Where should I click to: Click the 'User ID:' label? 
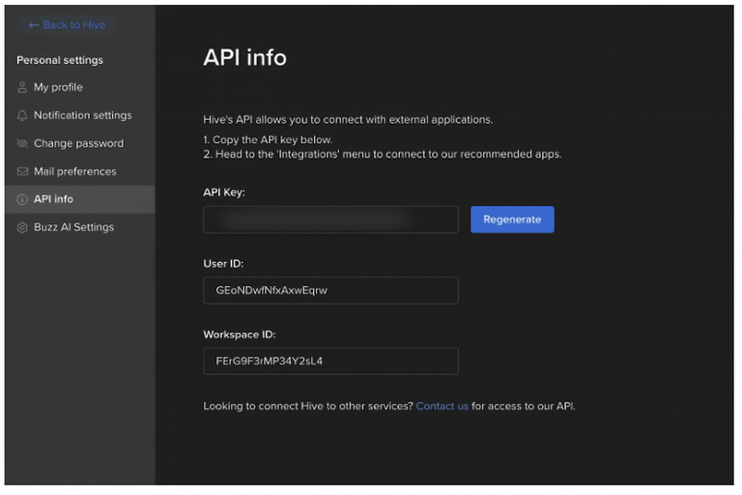coord(223,264)
